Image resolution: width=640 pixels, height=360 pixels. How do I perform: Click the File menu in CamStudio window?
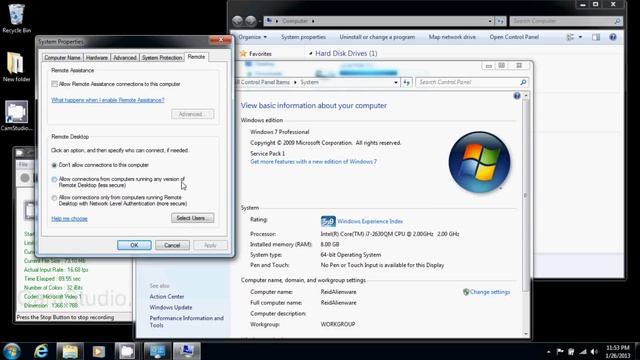[x=23, y=164]
